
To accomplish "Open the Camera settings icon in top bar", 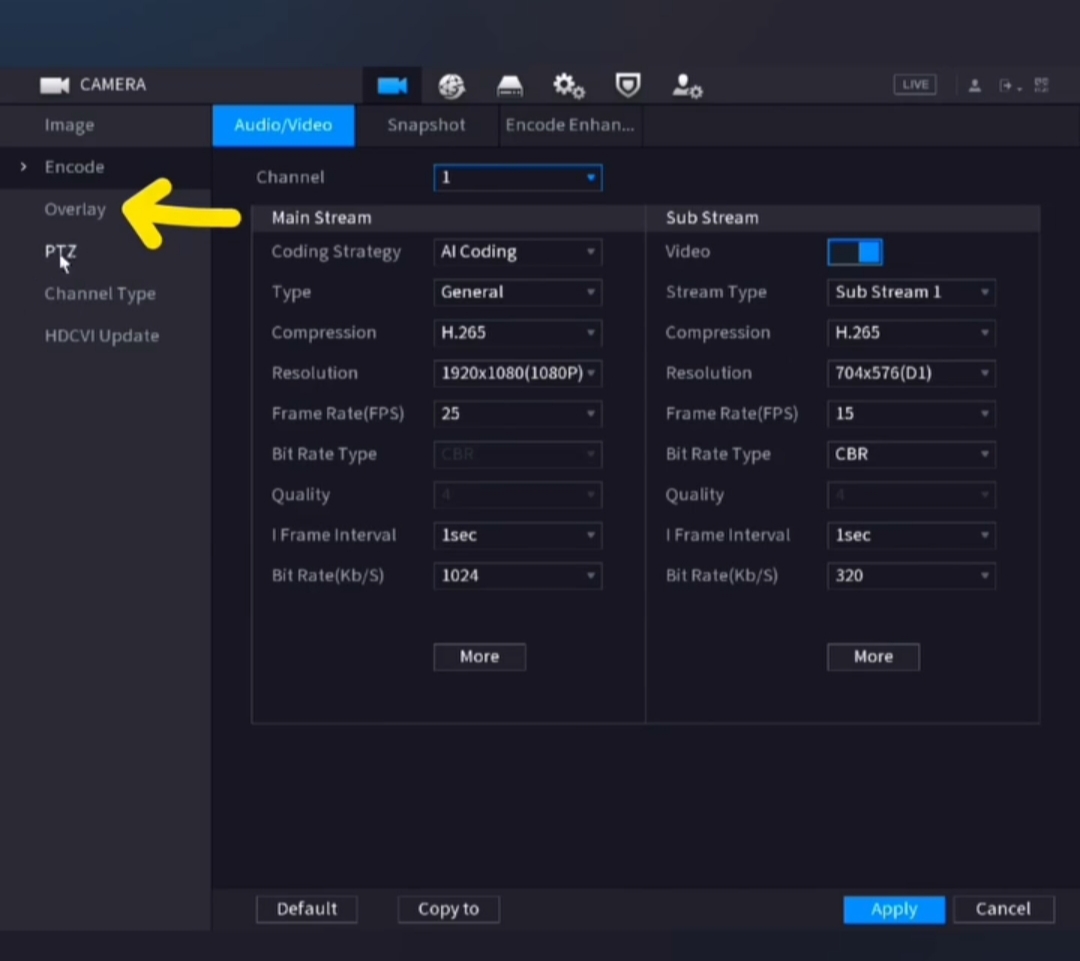I will [392, 86].
